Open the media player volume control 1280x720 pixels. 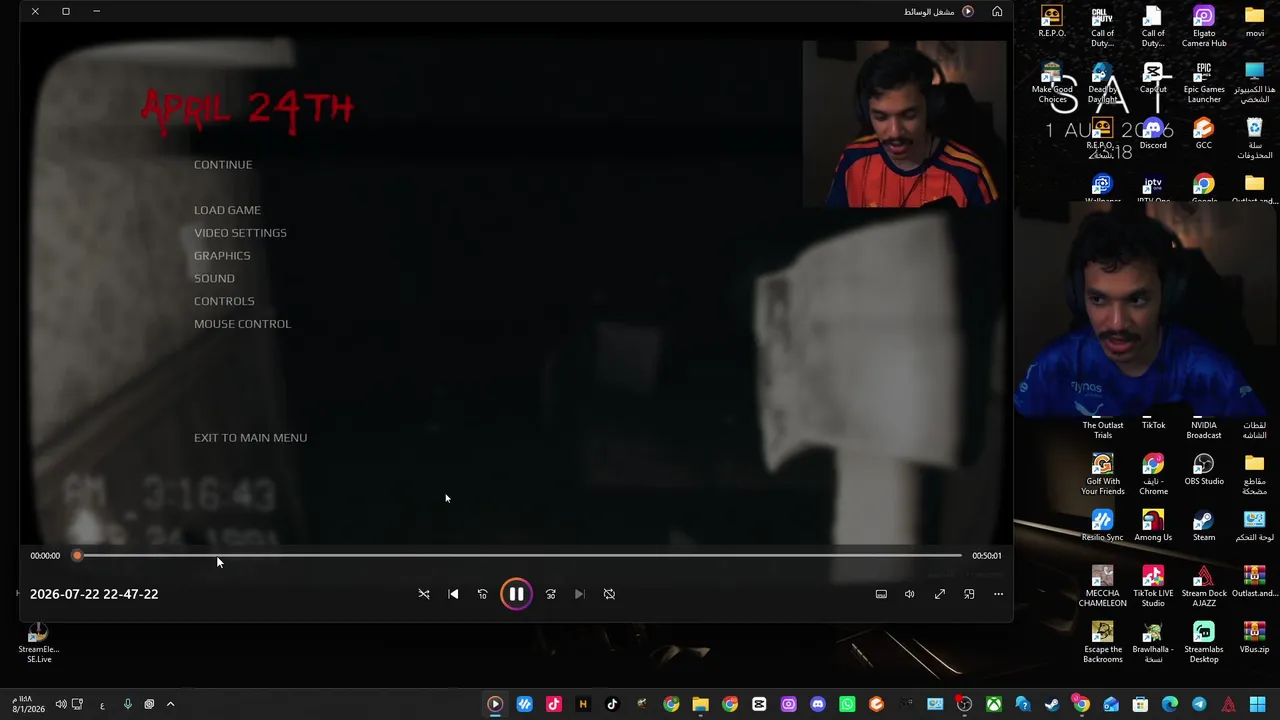[x=910, y=594]
